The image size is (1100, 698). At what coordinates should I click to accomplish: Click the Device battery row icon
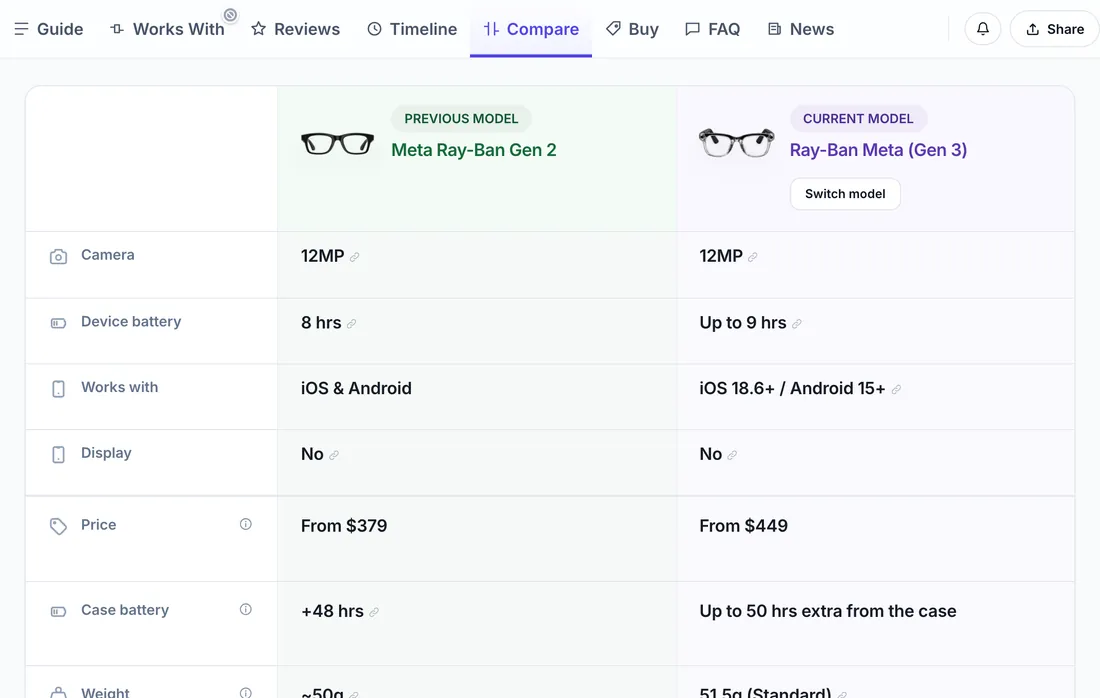58,323
